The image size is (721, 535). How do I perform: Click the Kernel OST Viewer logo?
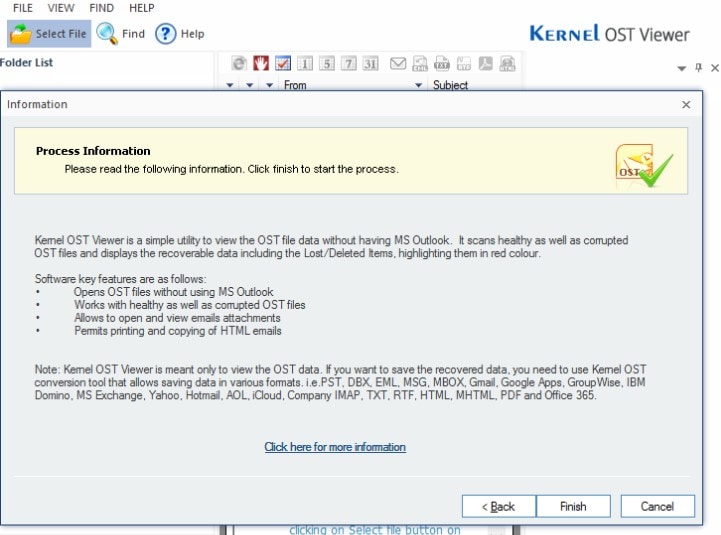[x=610, y=34]
